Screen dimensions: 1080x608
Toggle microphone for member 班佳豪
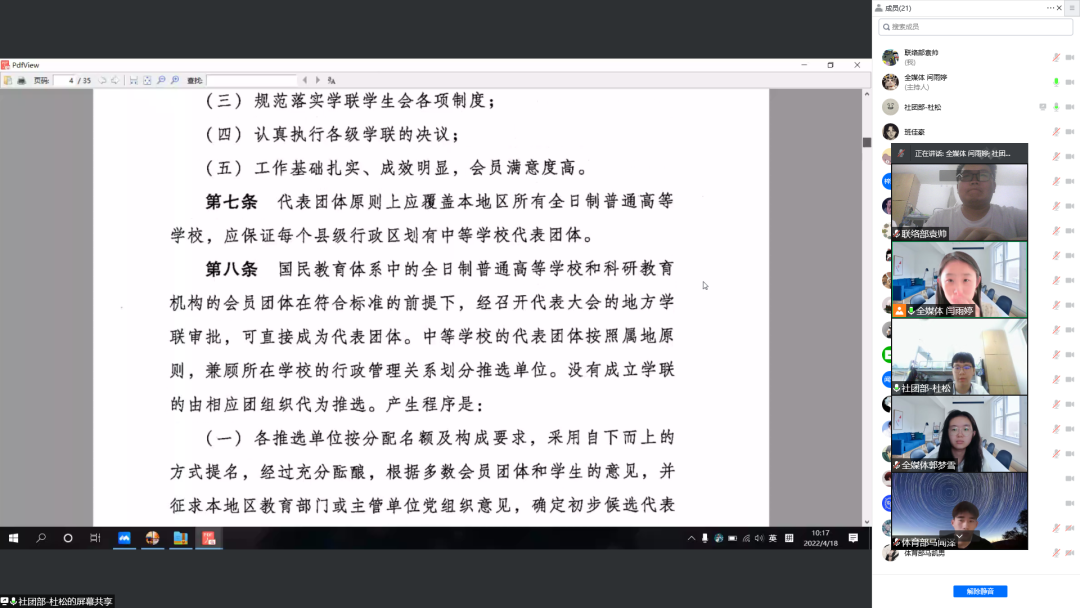[1056, 132]
